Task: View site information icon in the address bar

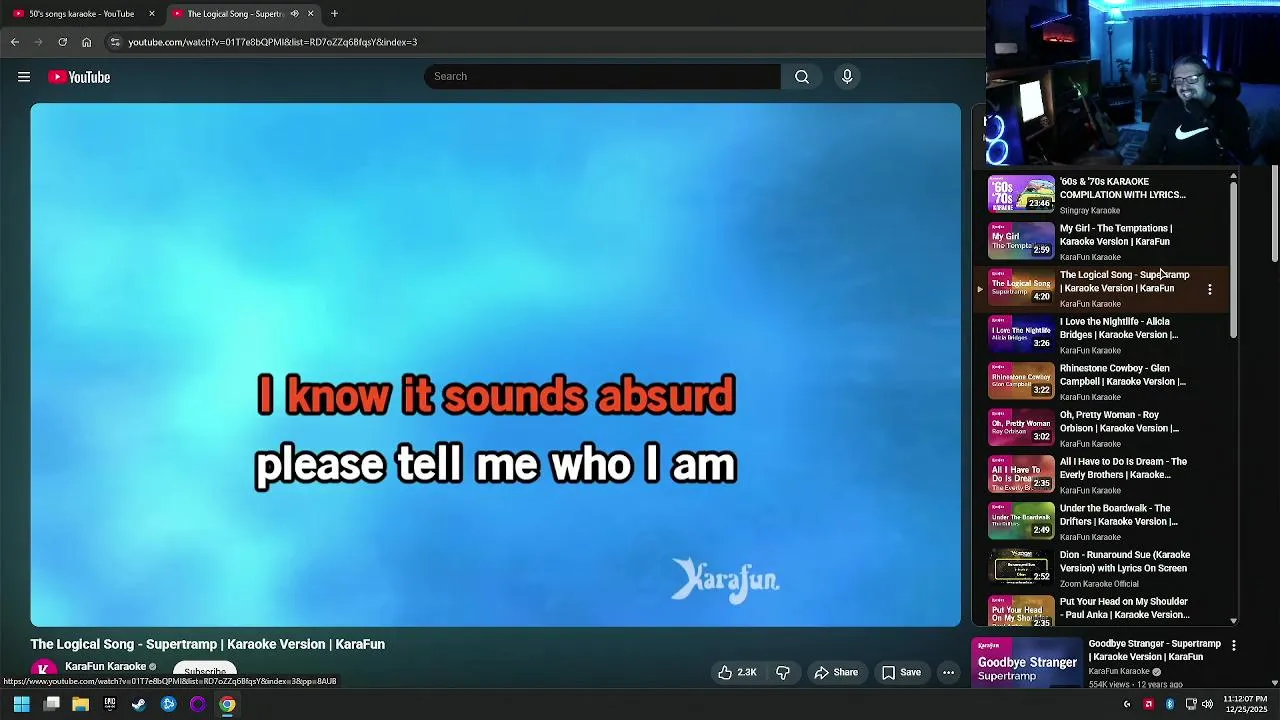Action: point(115,42)
